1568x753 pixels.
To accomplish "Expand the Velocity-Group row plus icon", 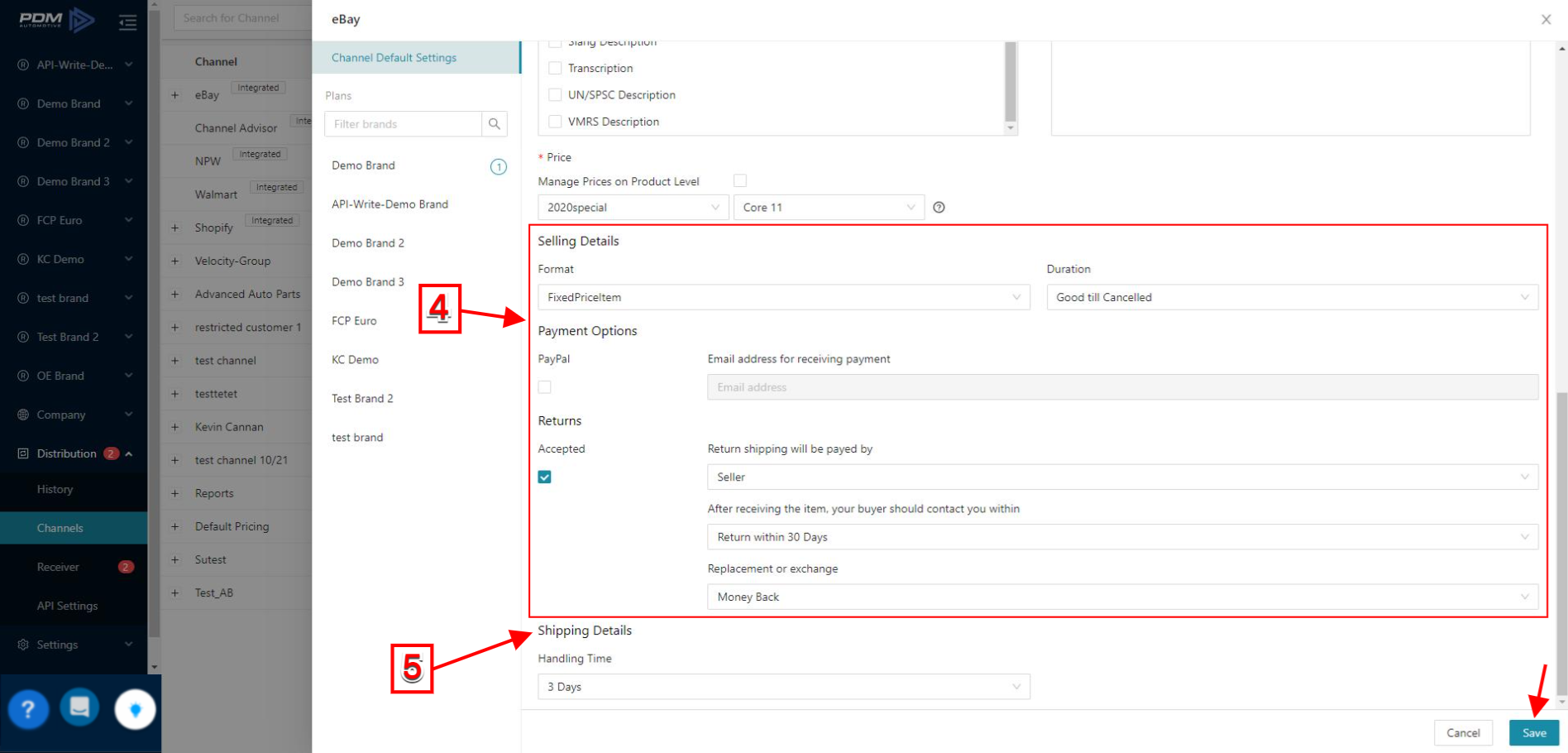I will pyautogui.click(x=174, y=261).
